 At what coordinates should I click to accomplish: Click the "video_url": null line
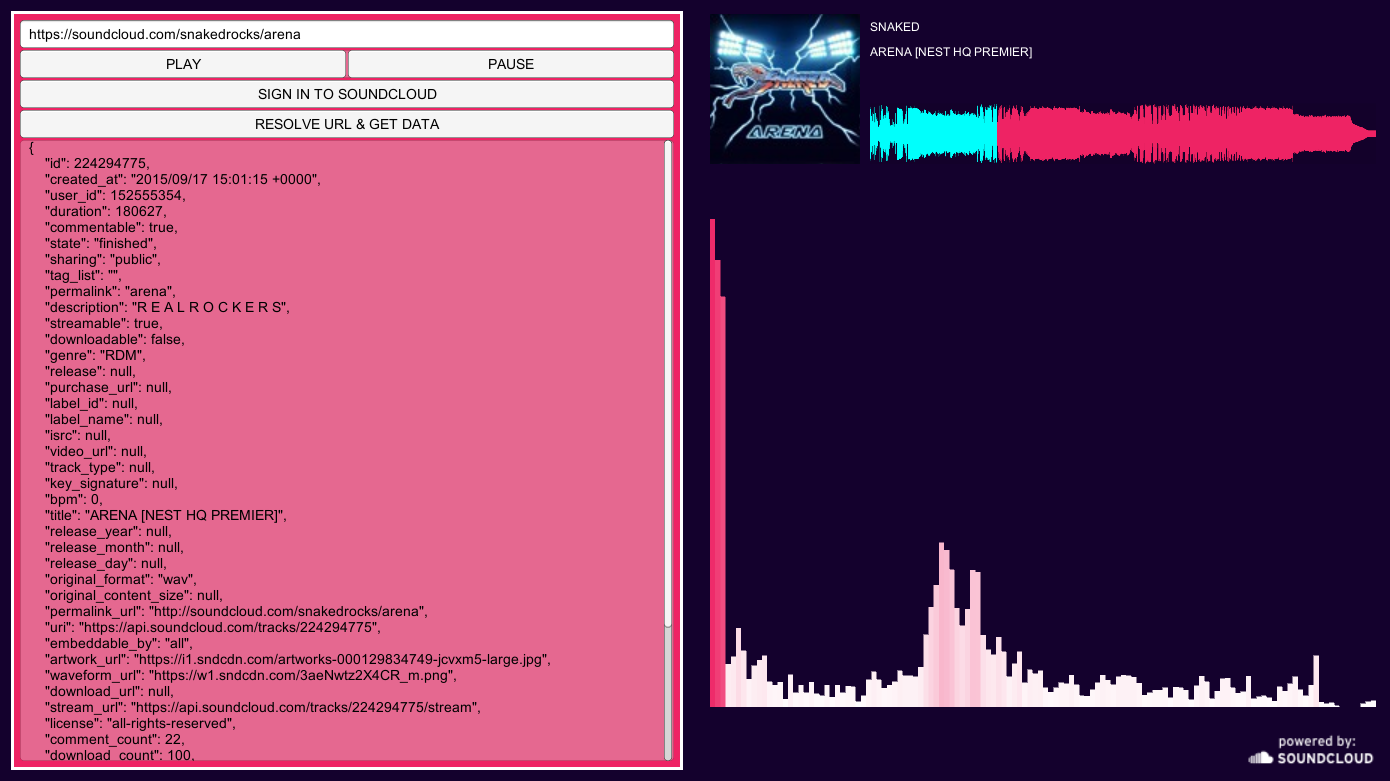coord(95,451)
